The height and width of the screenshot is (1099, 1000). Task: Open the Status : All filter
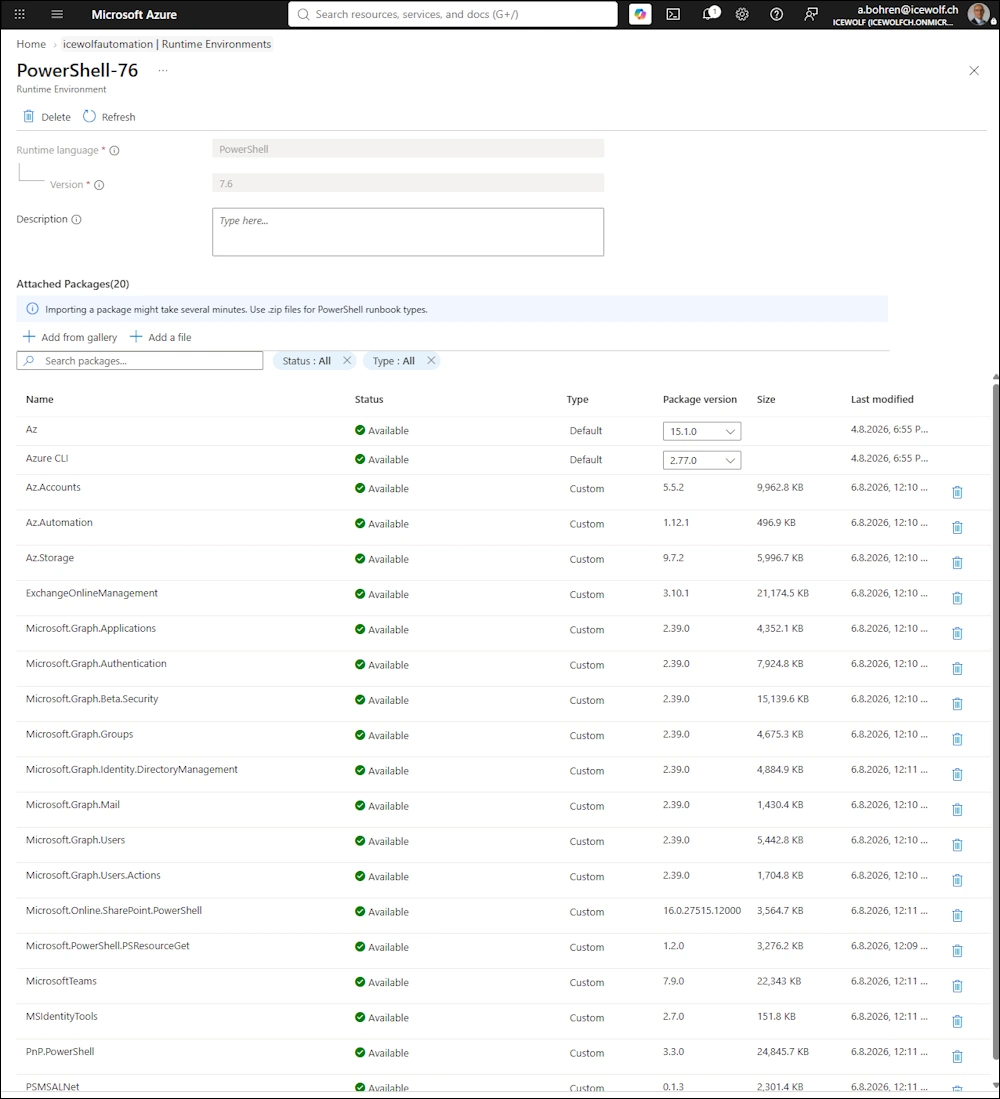pos(306,361)
